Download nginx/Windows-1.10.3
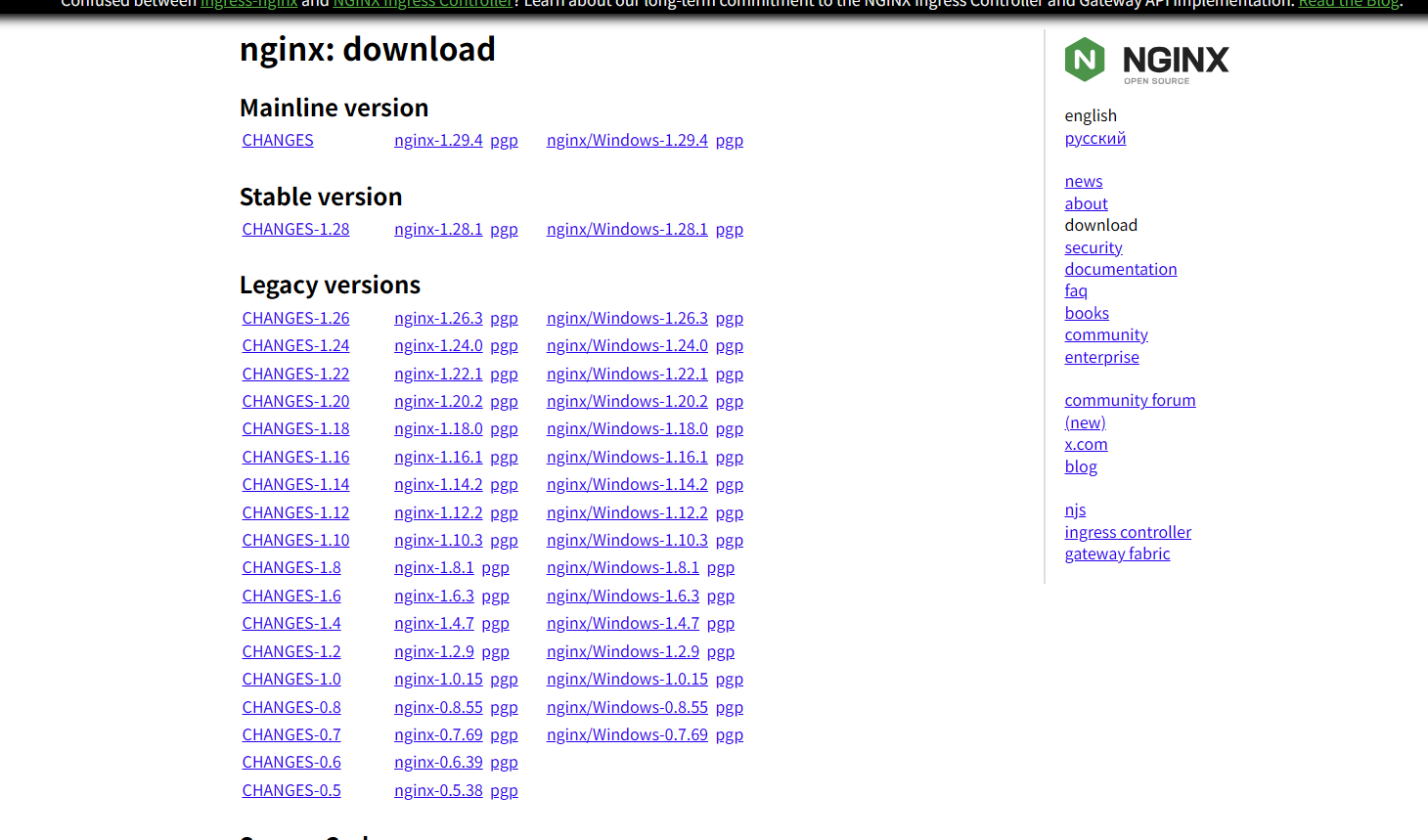The height and width of the screenshot is (840, 1428). tap(627, 541)
